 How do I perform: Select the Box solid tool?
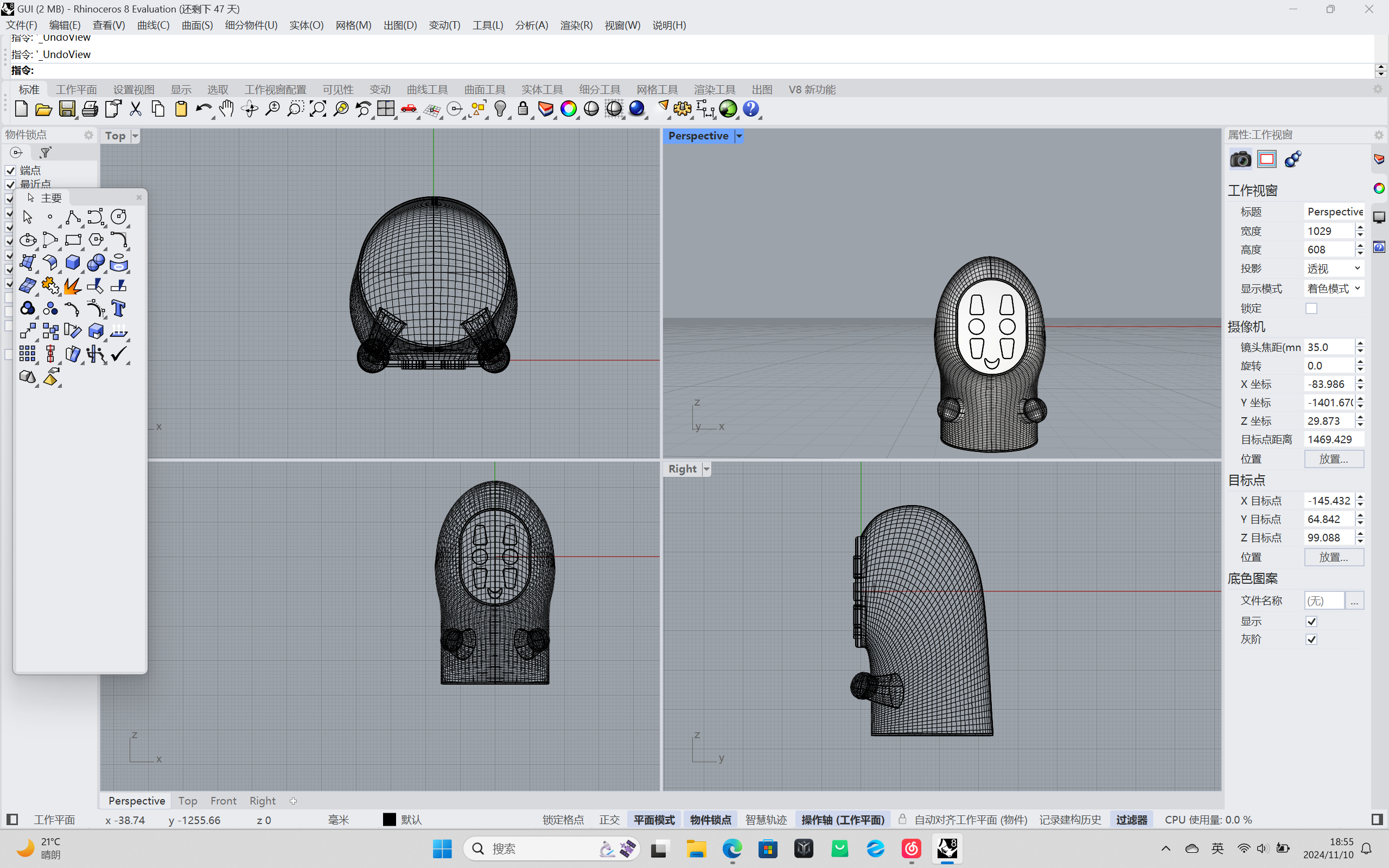[73, 263]
